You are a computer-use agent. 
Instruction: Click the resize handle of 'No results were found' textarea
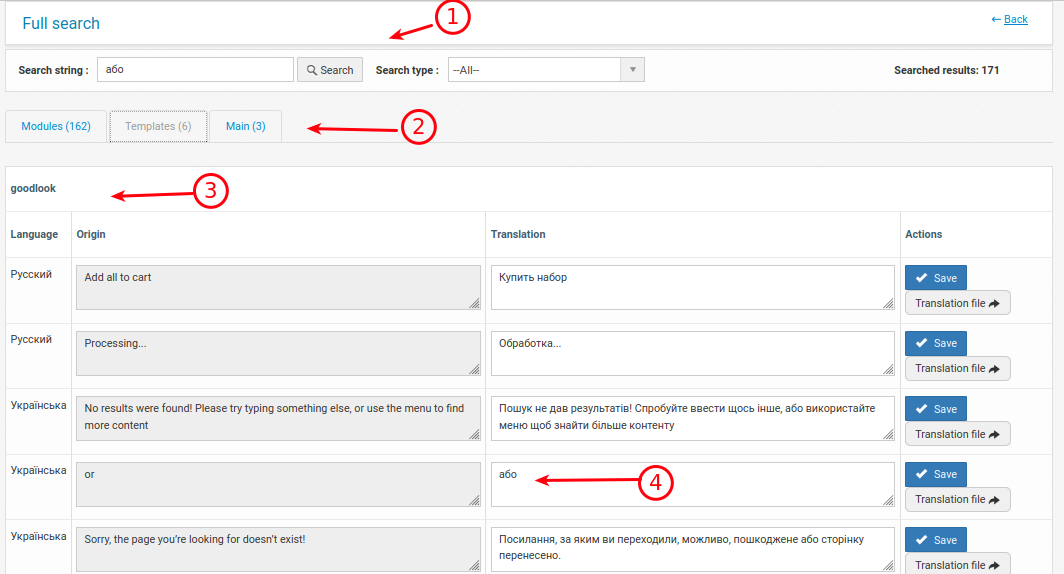(x=474, y=434)
